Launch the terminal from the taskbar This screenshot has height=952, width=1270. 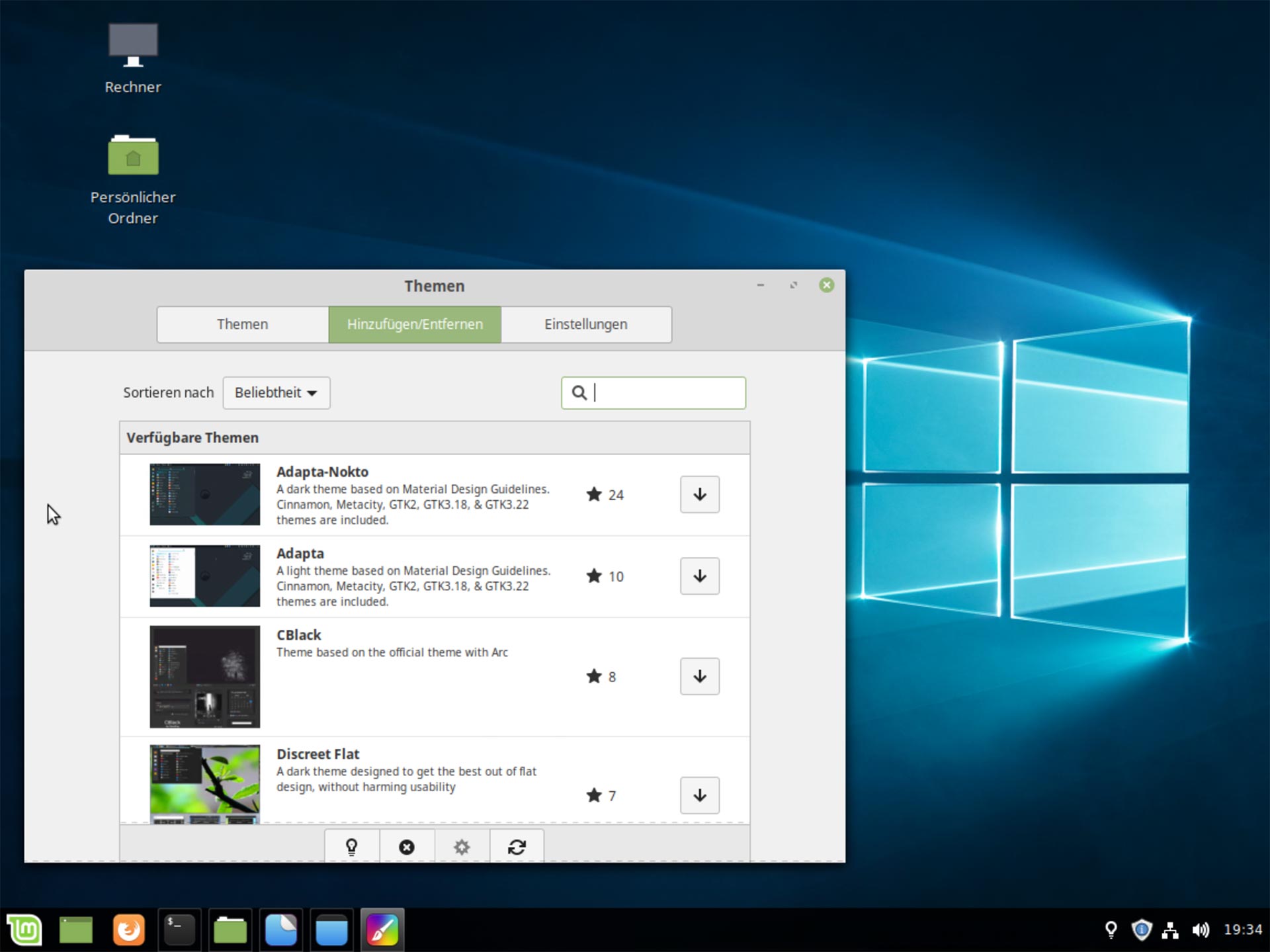[179, 929]
